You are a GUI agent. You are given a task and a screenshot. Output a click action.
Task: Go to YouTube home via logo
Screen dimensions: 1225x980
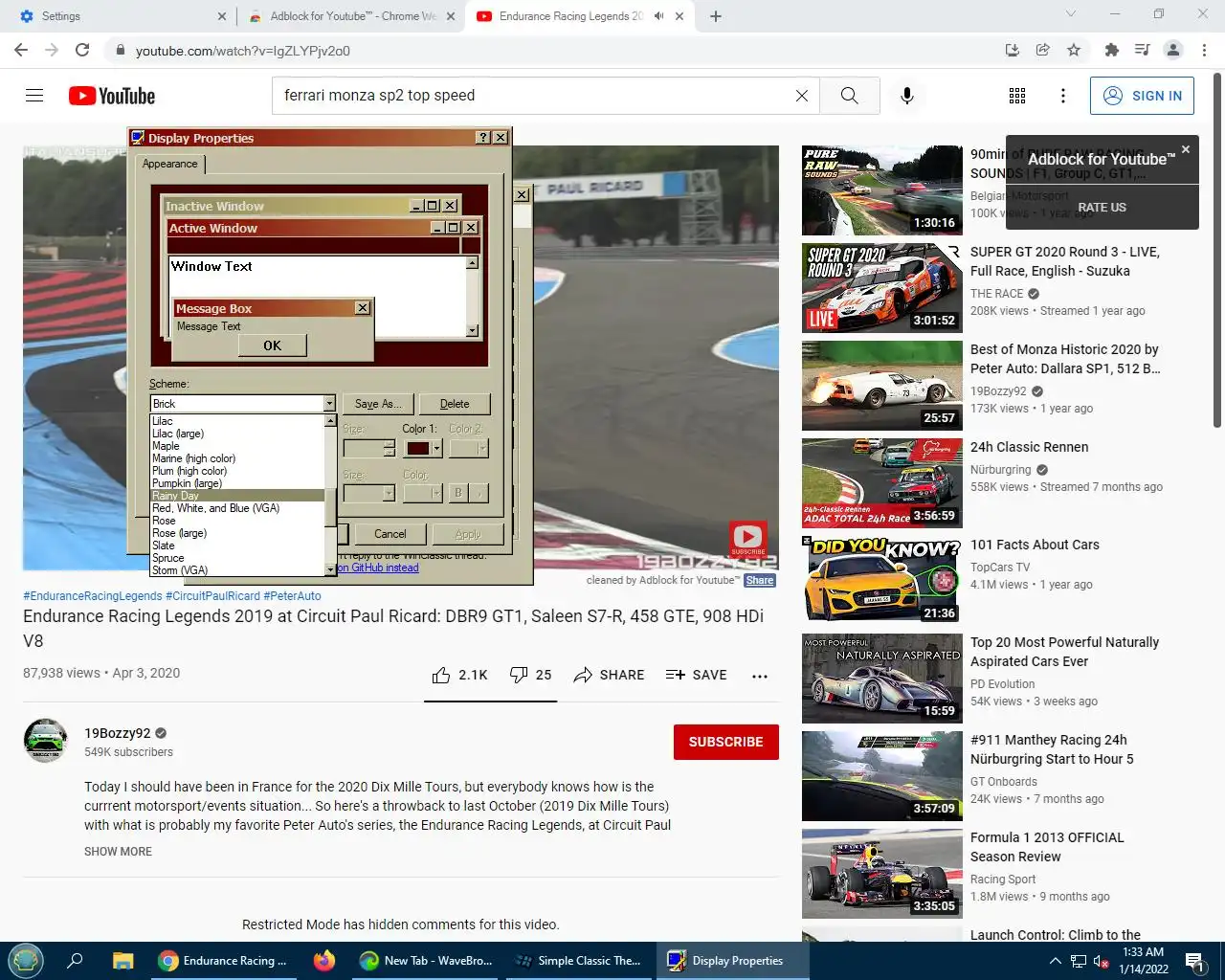tap(112, 96)
